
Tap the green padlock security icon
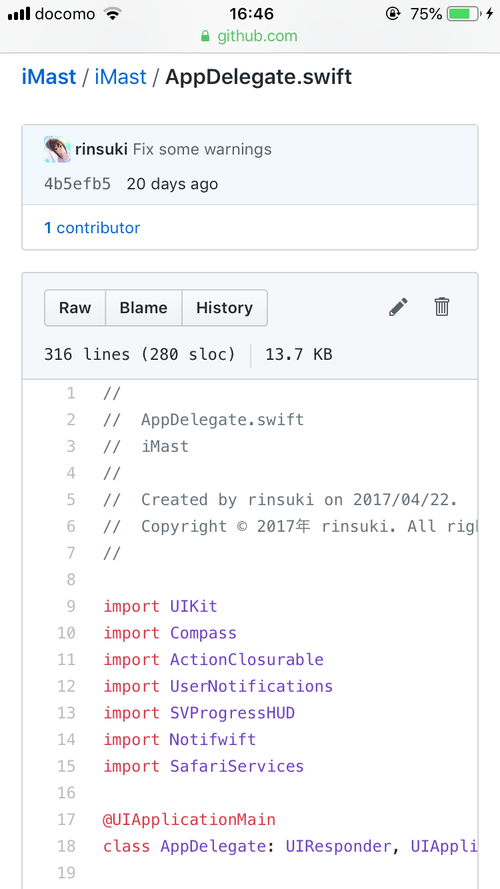coord(206,37)
